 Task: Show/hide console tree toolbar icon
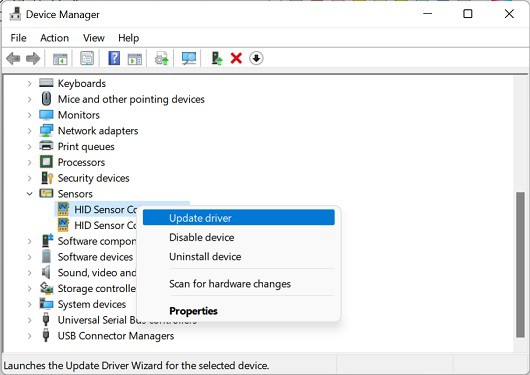tap(60, 59)
